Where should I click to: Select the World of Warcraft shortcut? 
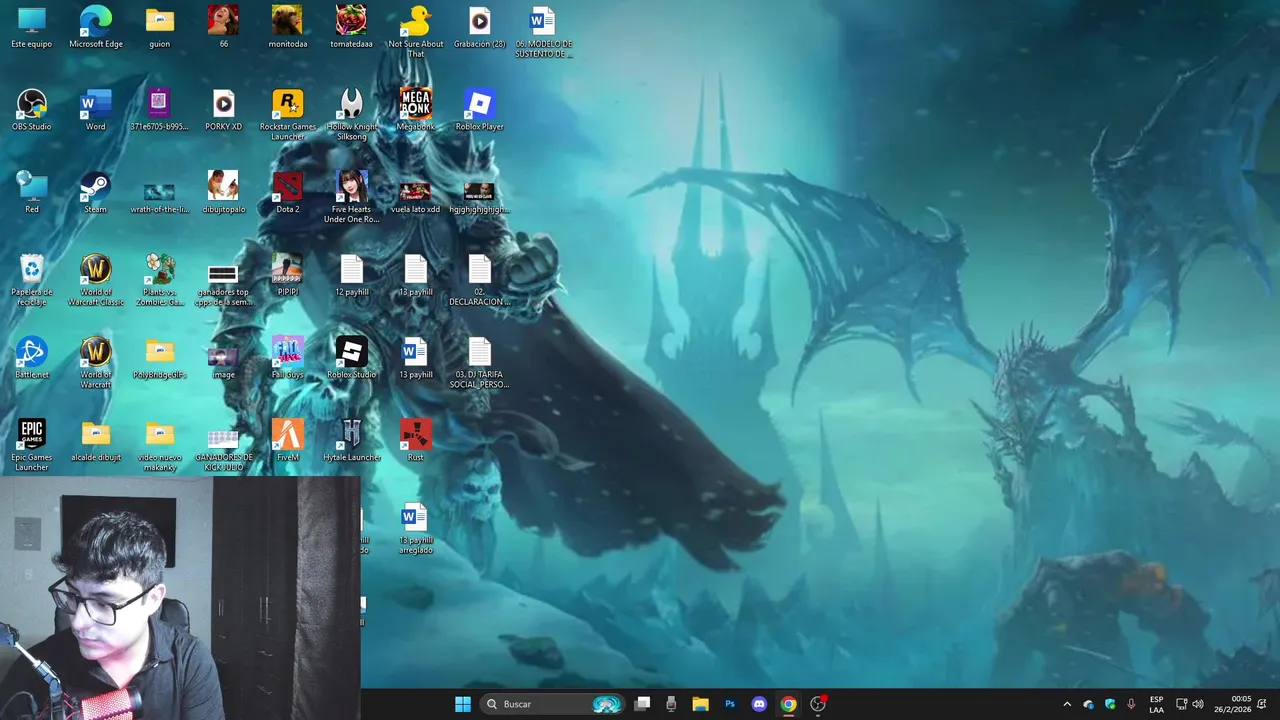(x=96, y=362)
